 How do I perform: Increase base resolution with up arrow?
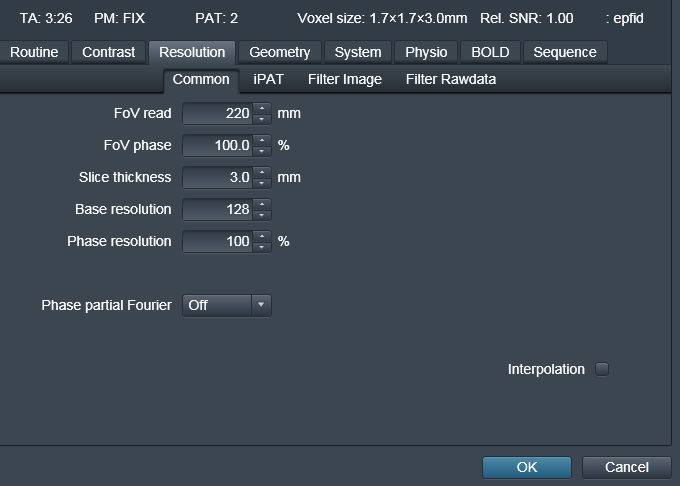(x=262, y=204)
